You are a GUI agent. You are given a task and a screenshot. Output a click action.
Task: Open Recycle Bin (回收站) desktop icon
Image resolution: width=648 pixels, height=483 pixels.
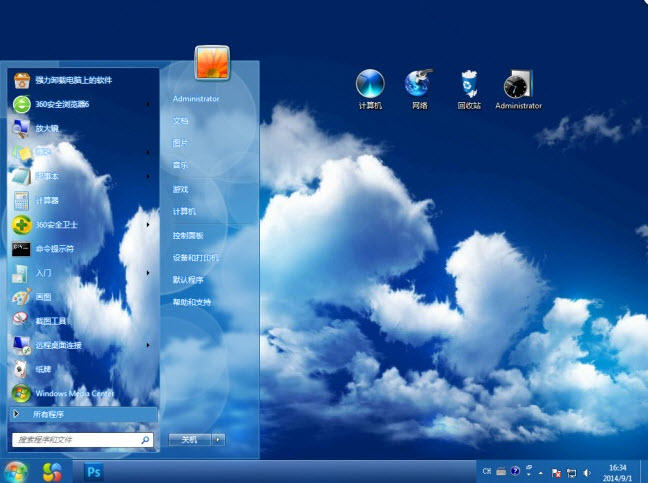469,84
